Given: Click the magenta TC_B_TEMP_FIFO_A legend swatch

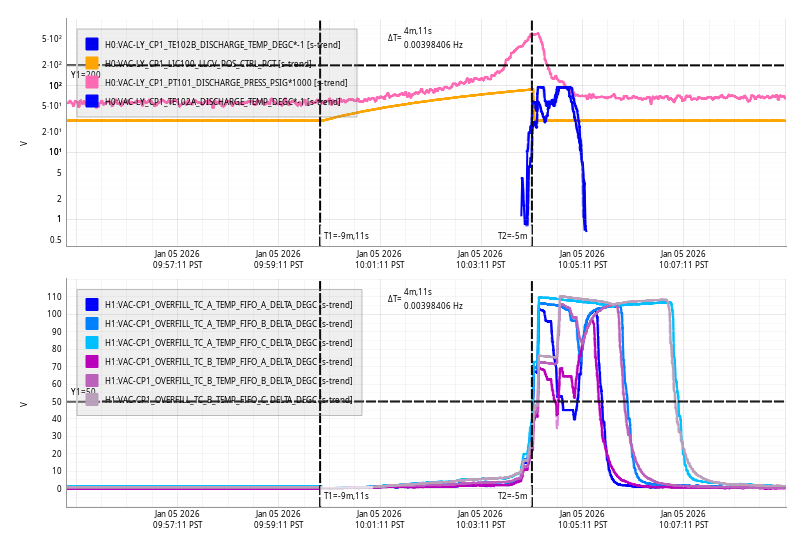Looking at the screenshot, I should 92,361.
